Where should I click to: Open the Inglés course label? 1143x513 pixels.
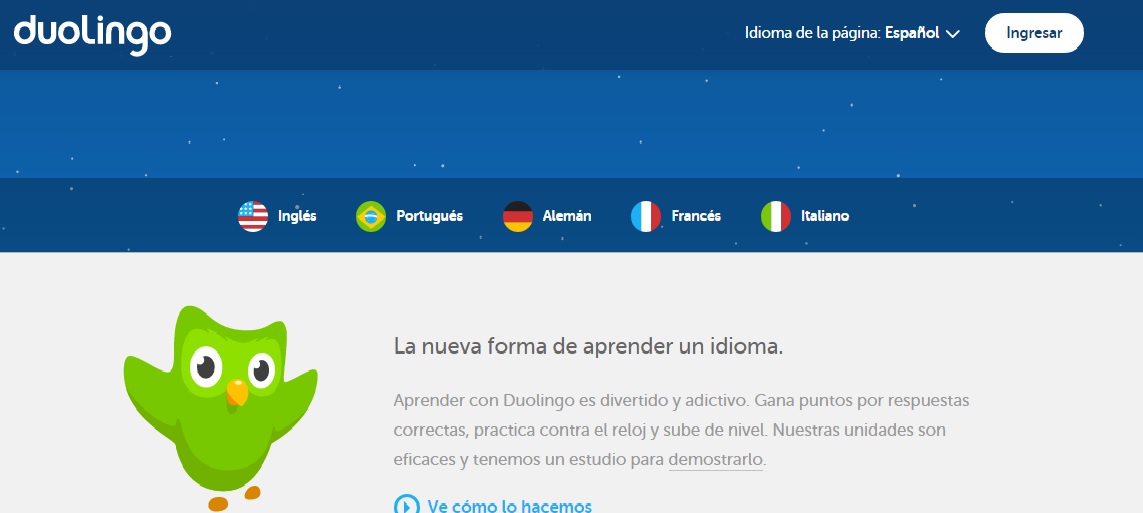tap(297, 216)
